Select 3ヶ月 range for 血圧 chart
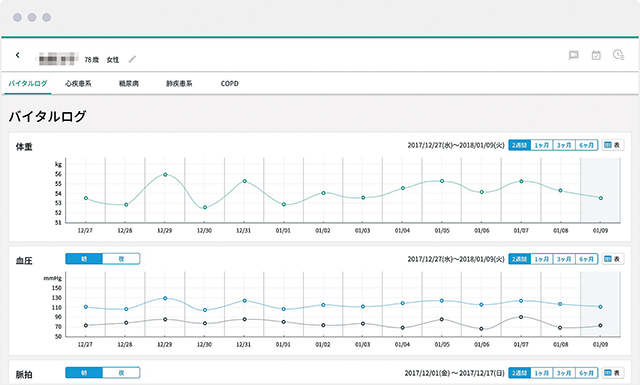 coord(564,259)
